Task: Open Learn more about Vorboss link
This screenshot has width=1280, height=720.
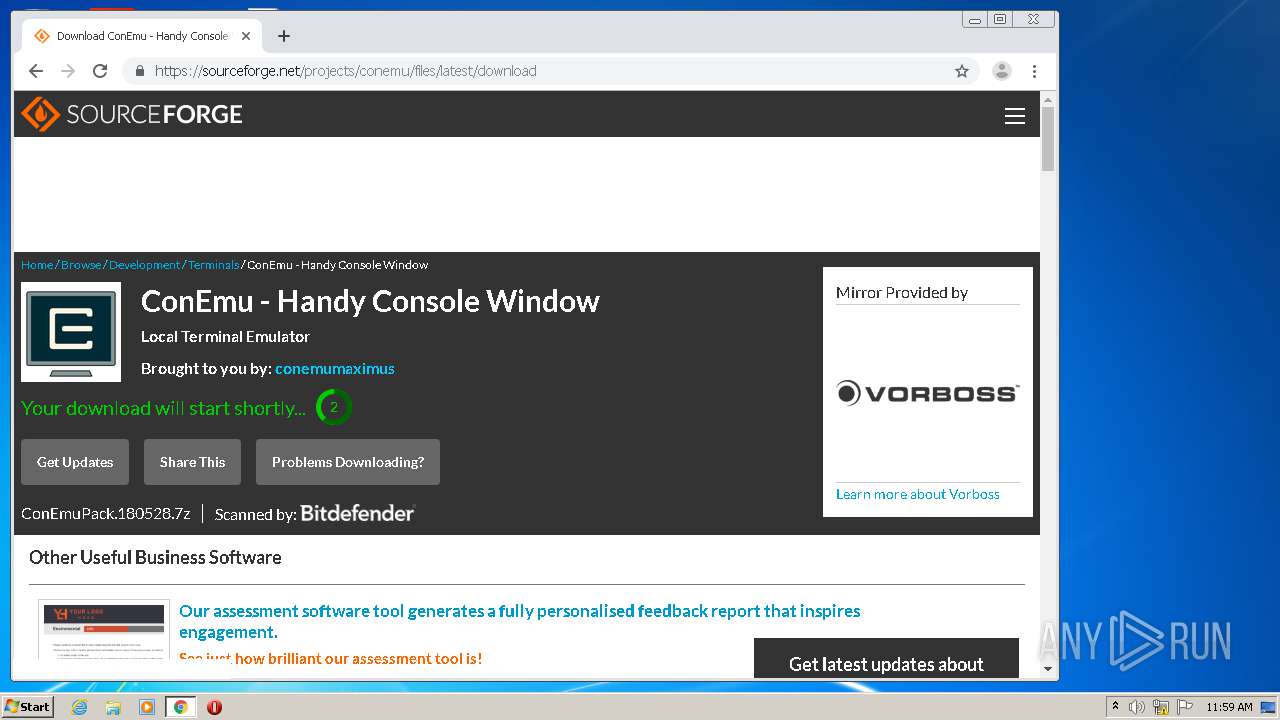Action: tap(918, 494)
